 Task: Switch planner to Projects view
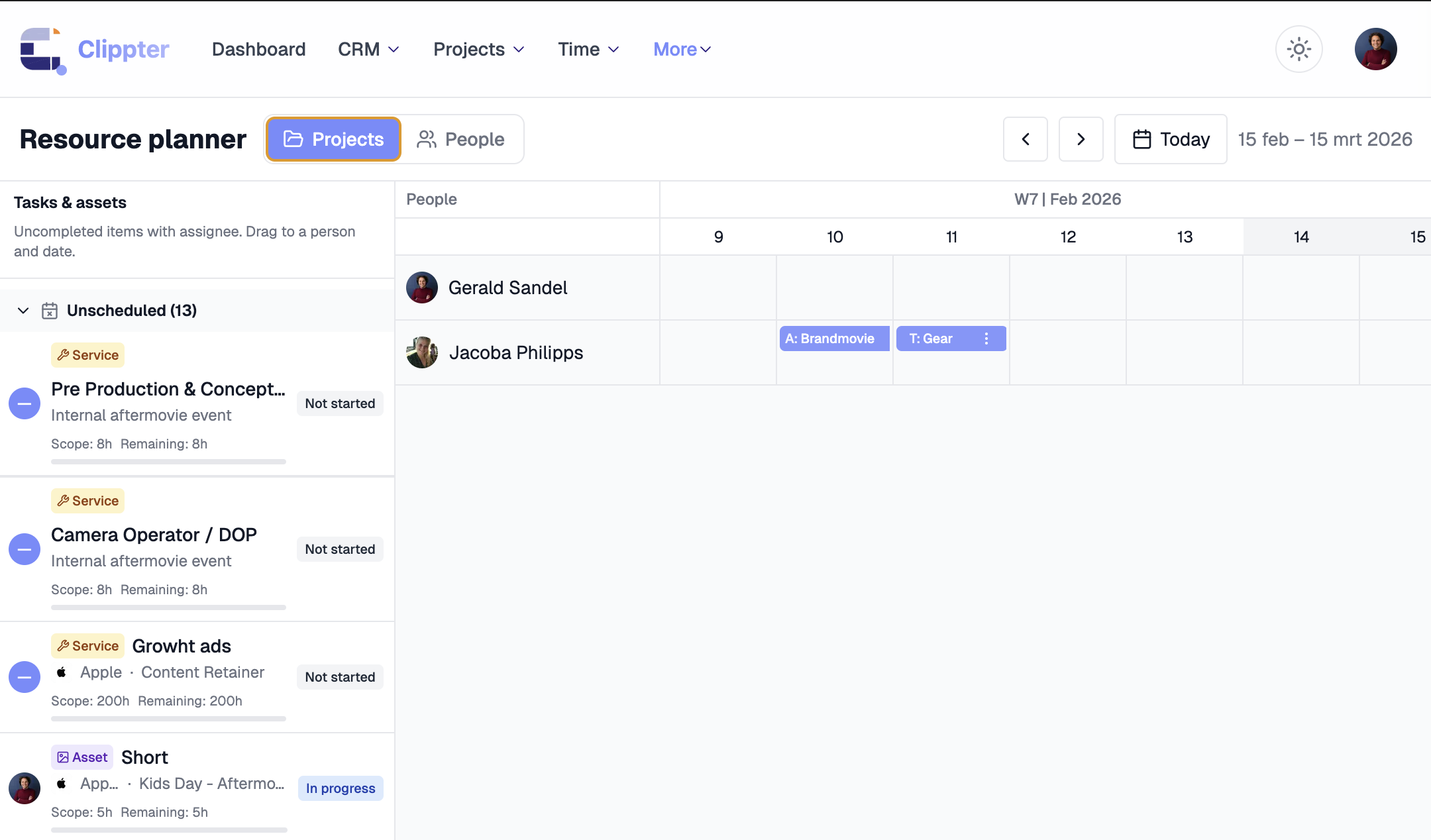point(334,139)
